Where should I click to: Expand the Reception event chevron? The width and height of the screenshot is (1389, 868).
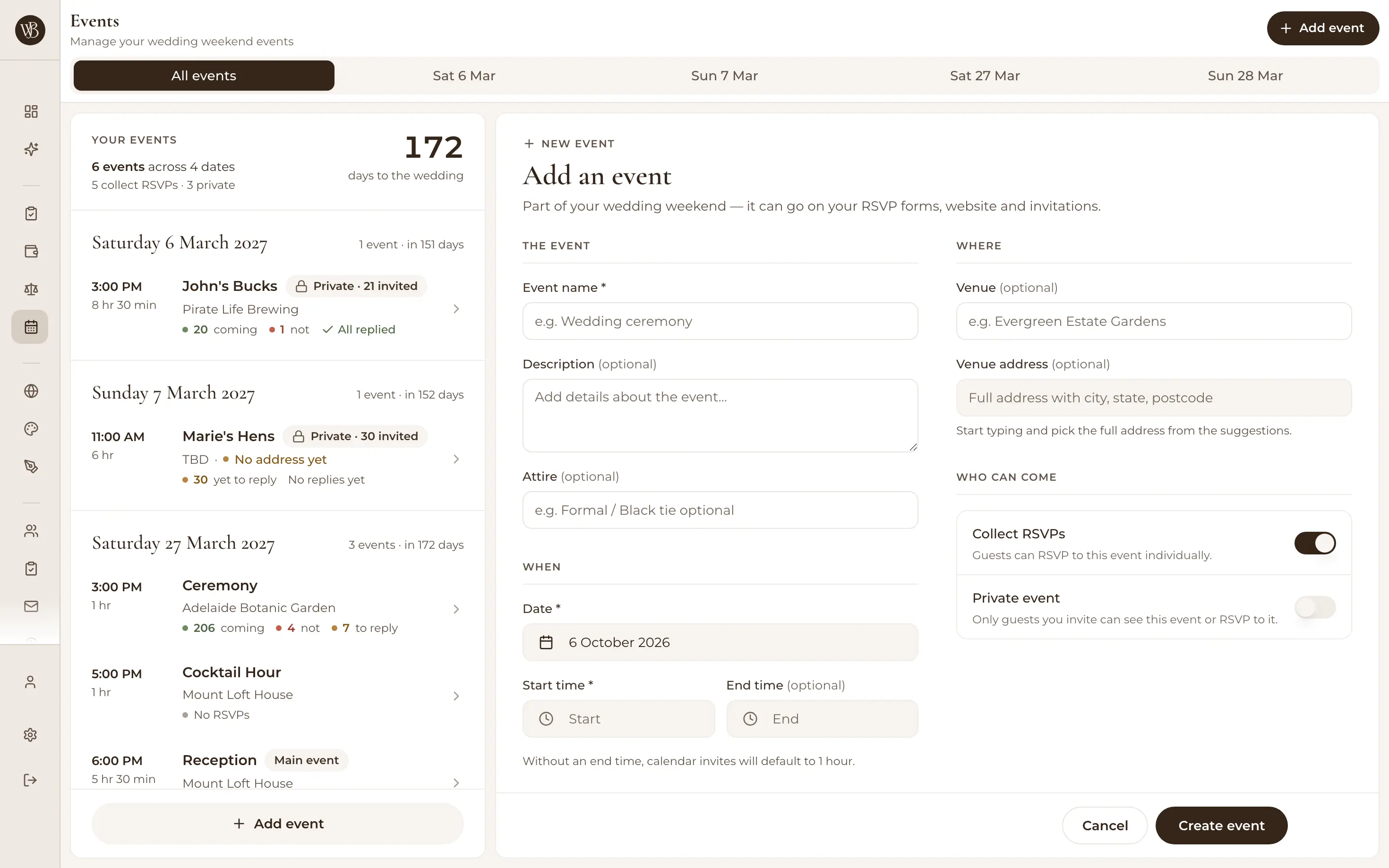456,783
